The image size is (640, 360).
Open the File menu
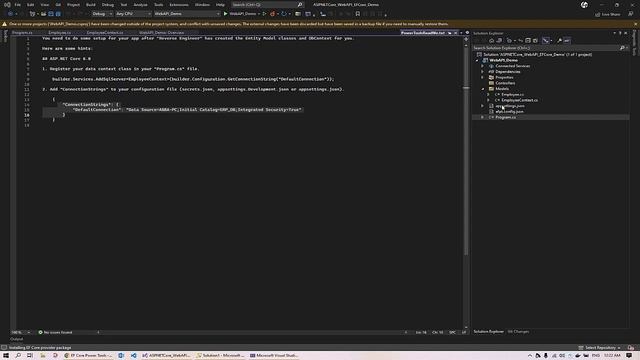point(18,5)
